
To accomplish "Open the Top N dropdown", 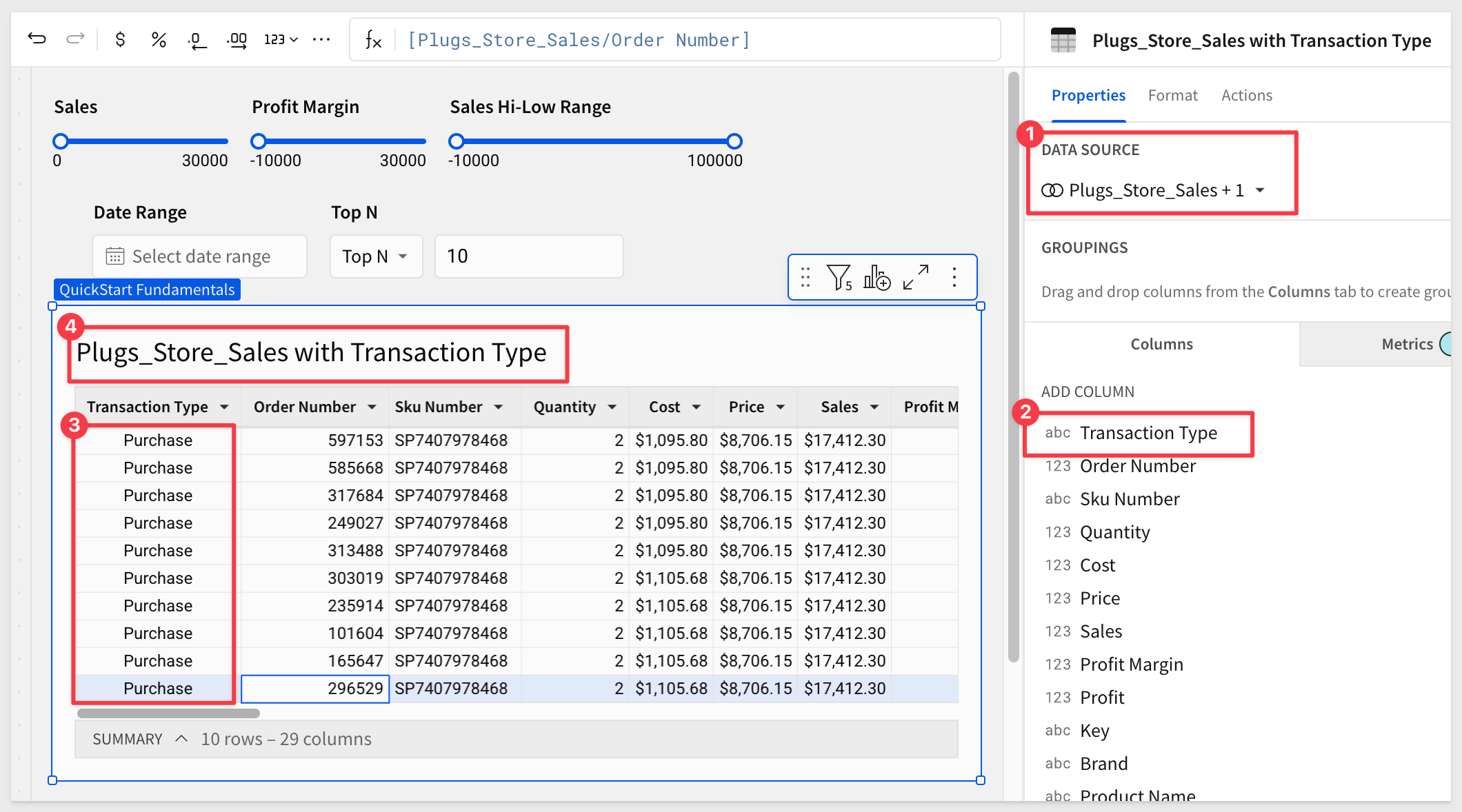I will point(376,256).
